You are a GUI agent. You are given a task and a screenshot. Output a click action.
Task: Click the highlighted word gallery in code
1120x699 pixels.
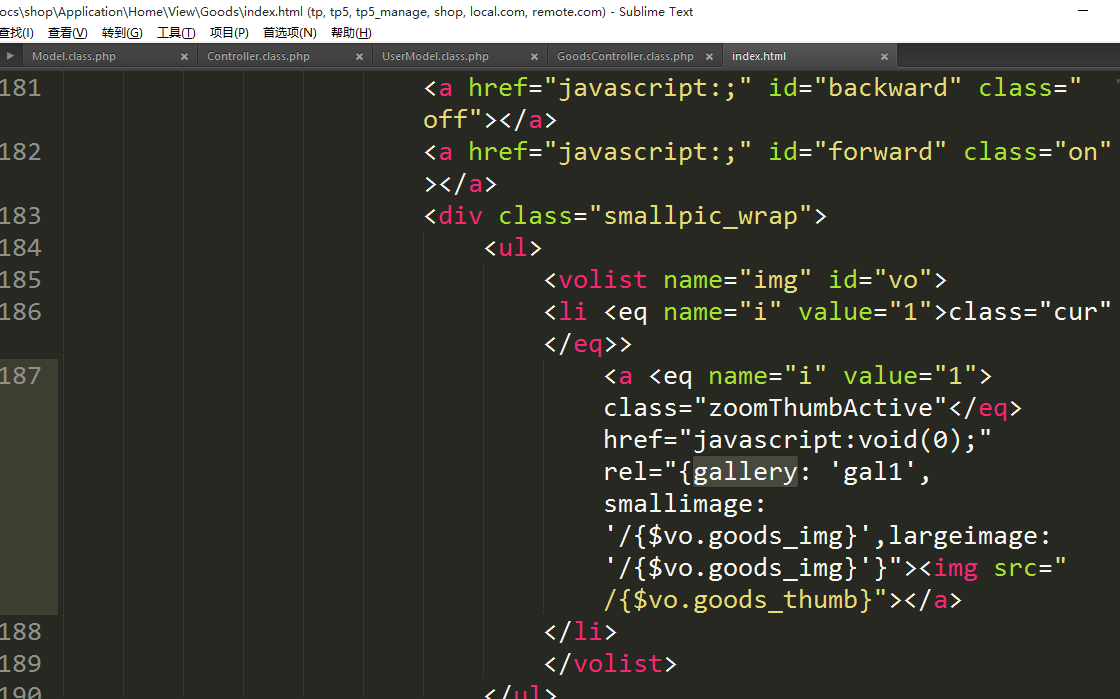tap(745, 472)
